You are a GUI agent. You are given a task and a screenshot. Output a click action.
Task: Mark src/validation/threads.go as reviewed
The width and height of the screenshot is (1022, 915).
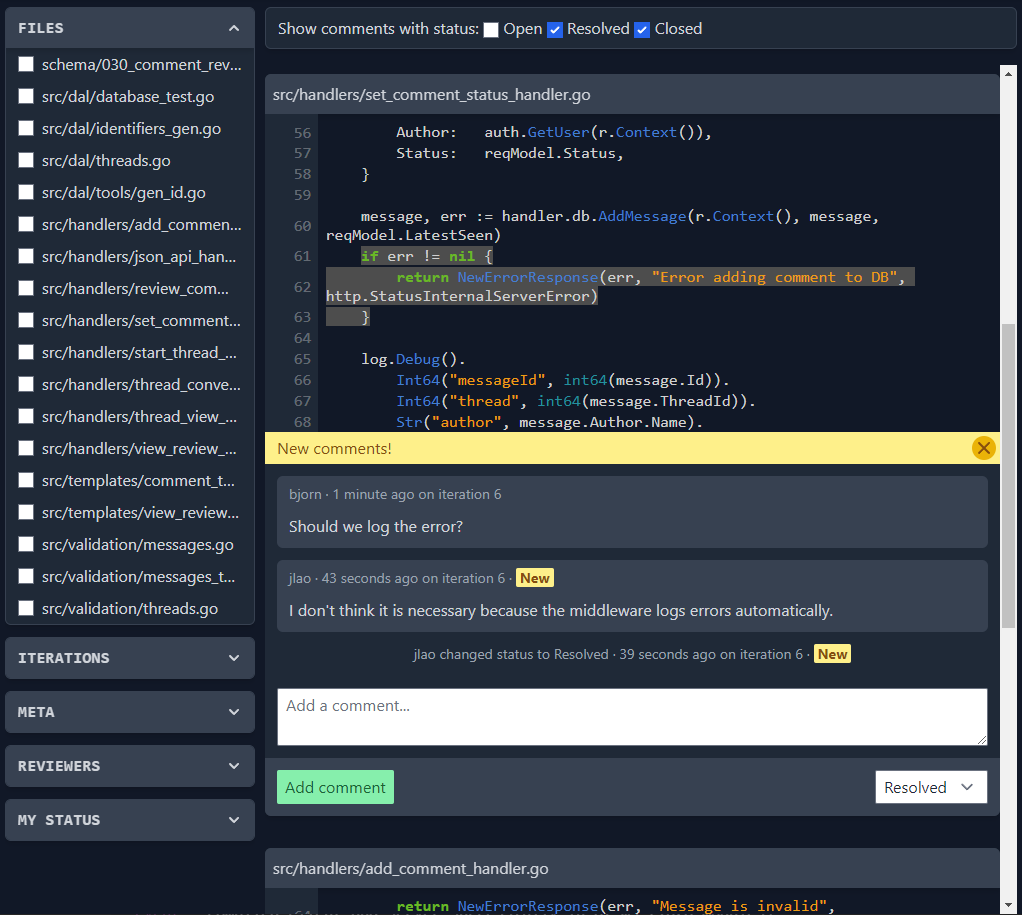point(25,608)
